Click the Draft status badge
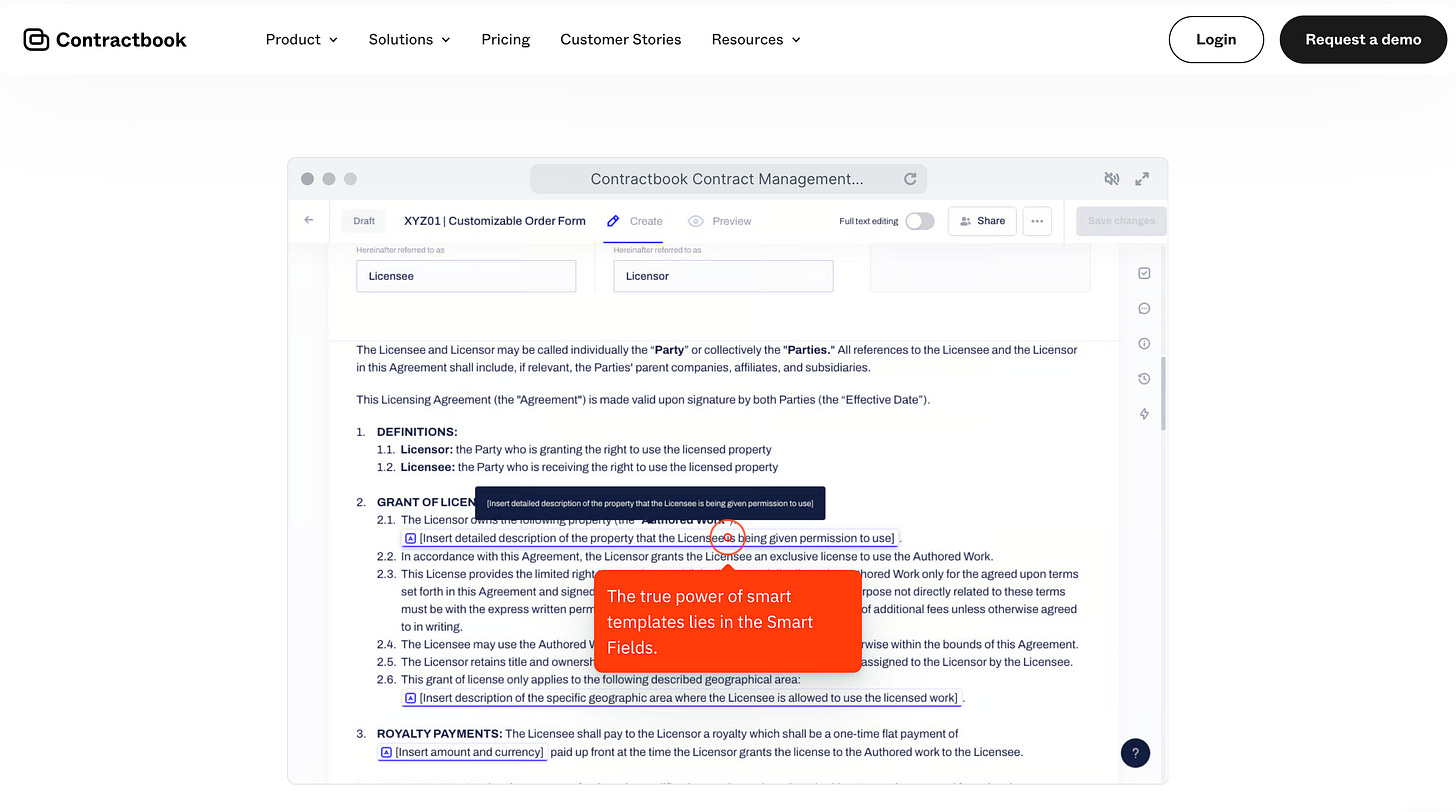The width and height of the screenshot is (1456, 812). pos(364,221)
